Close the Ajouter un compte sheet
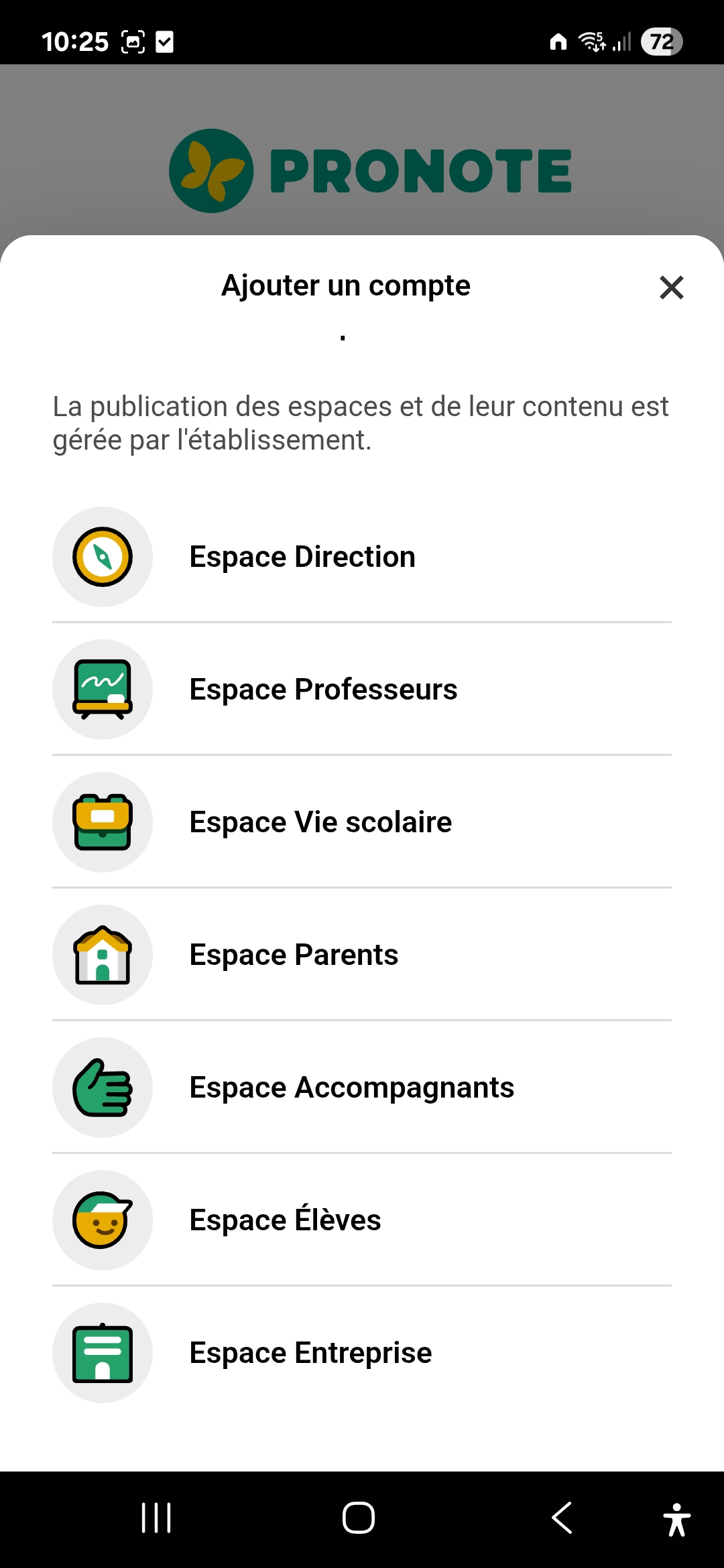 point(671,287)
